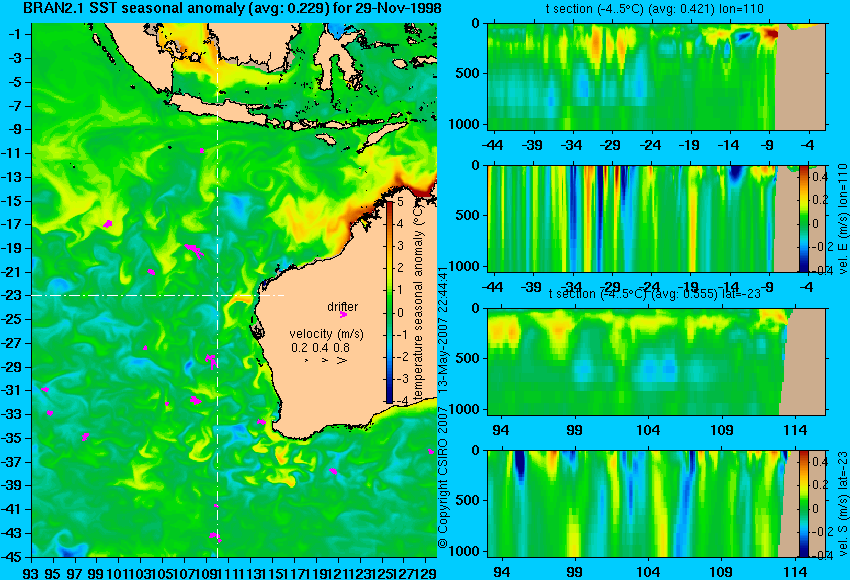Click the '-23' latitude tick on map axis
The image size is (850, 580).
14,295
